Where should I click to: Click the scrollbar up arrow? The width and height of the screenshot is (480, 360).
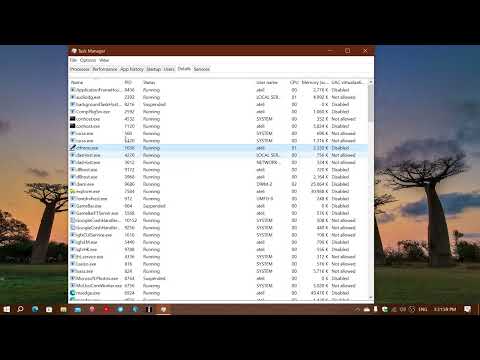click(370, 82)
